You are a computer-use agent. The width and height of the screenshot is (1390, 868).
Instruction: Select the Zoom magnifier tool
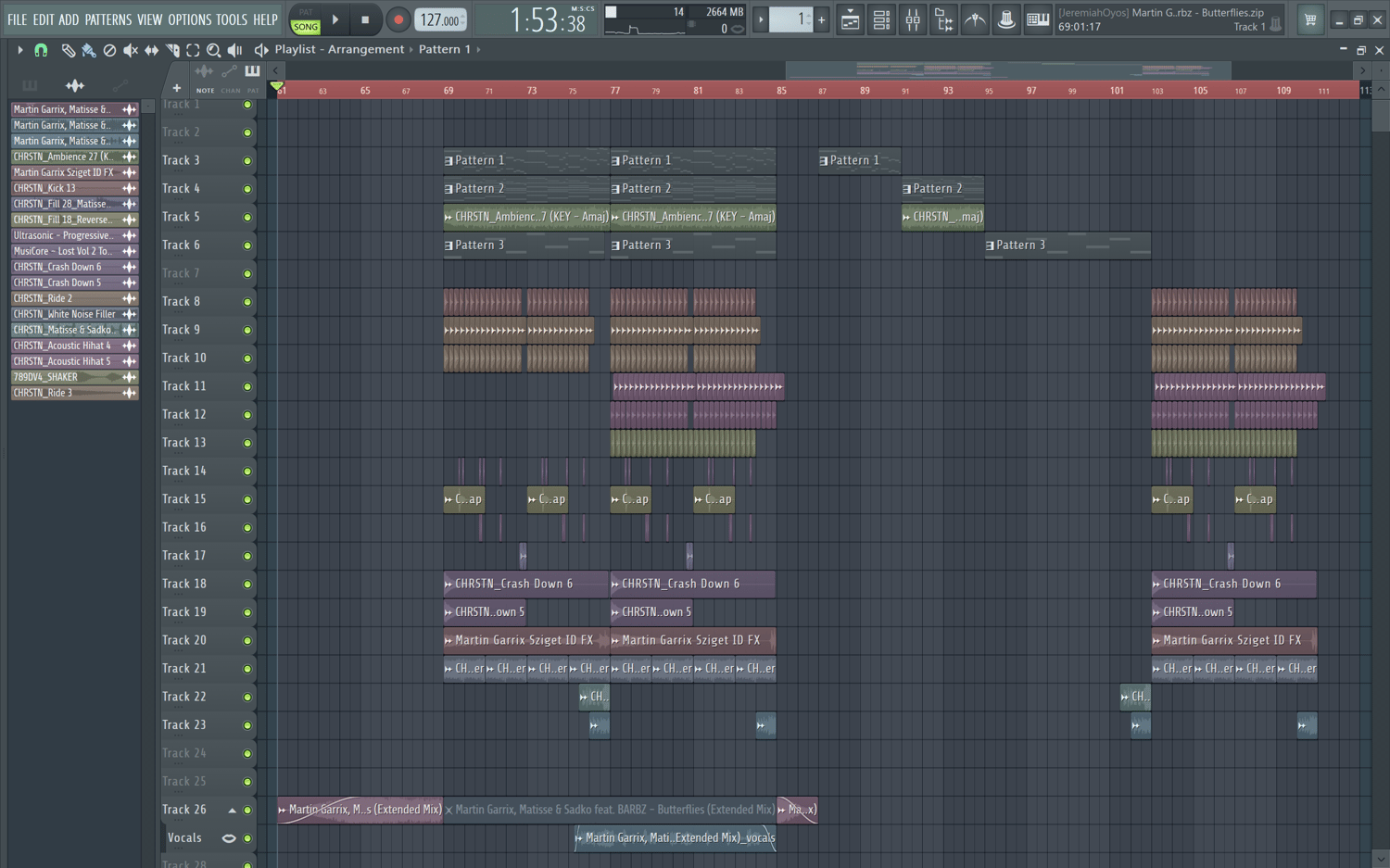pos(214,50)
